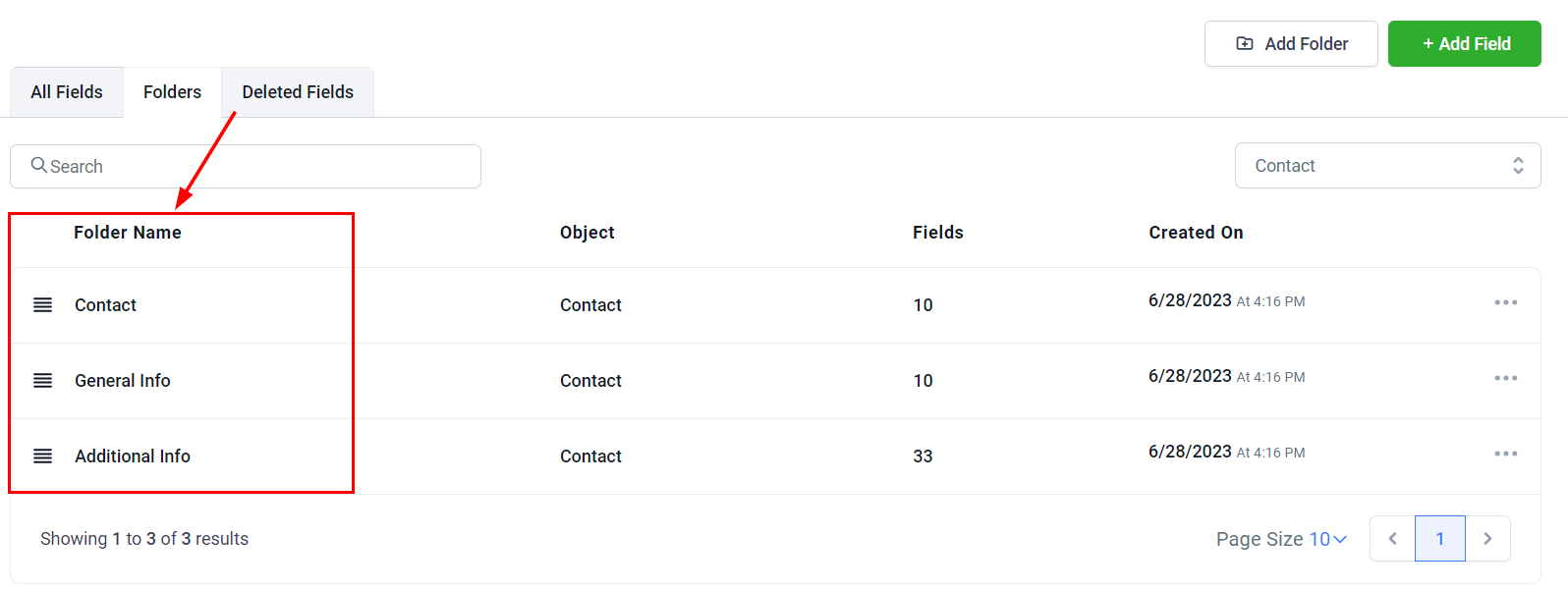Click the search magnifier icon
The image size is (1568, 590).
coord(39,166)
